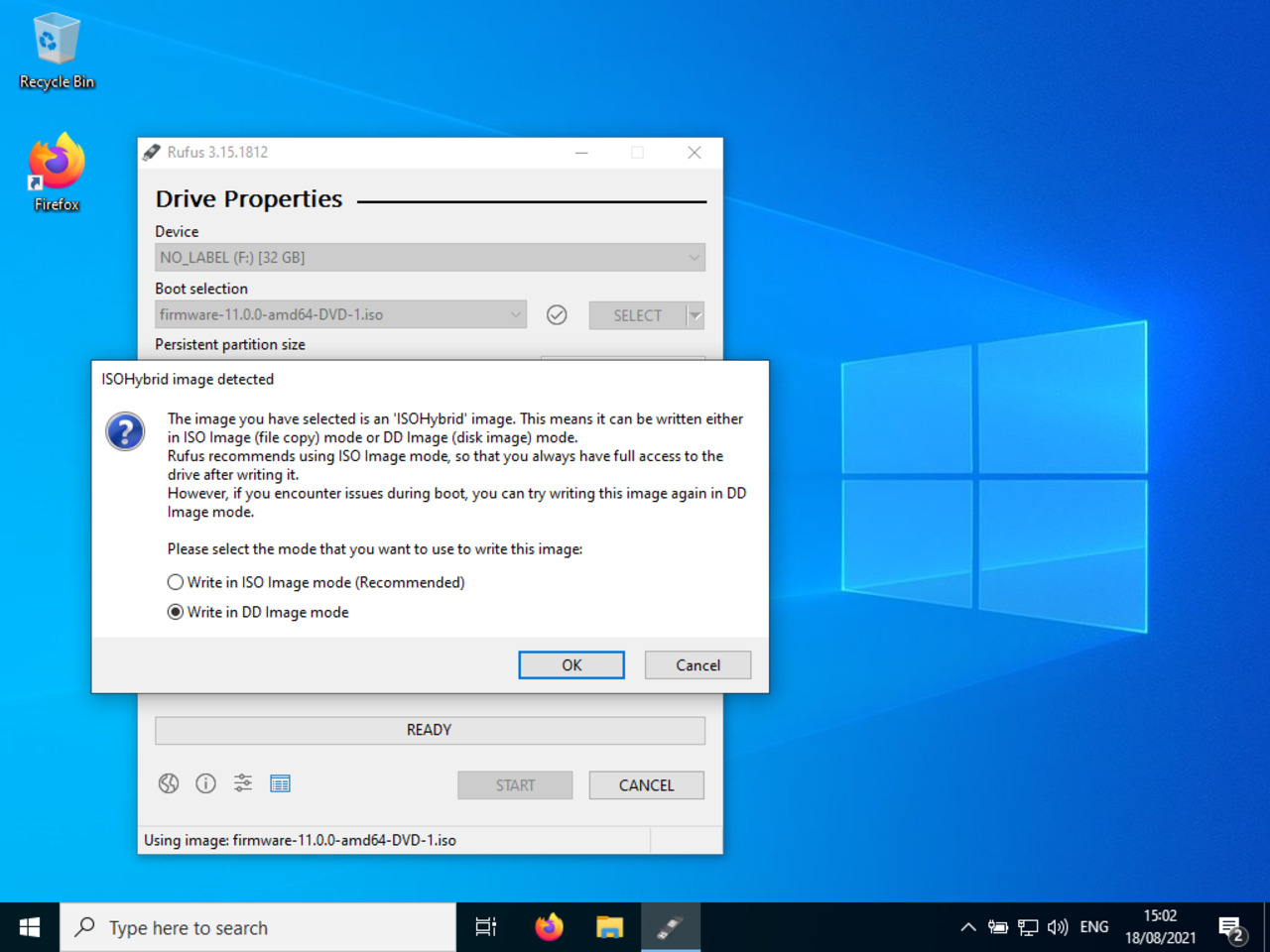Viewport: 1270px width, 952px height.
Task: Open the Boot selection dropdown
Action: pyautogui.click(x=340, y=314)
